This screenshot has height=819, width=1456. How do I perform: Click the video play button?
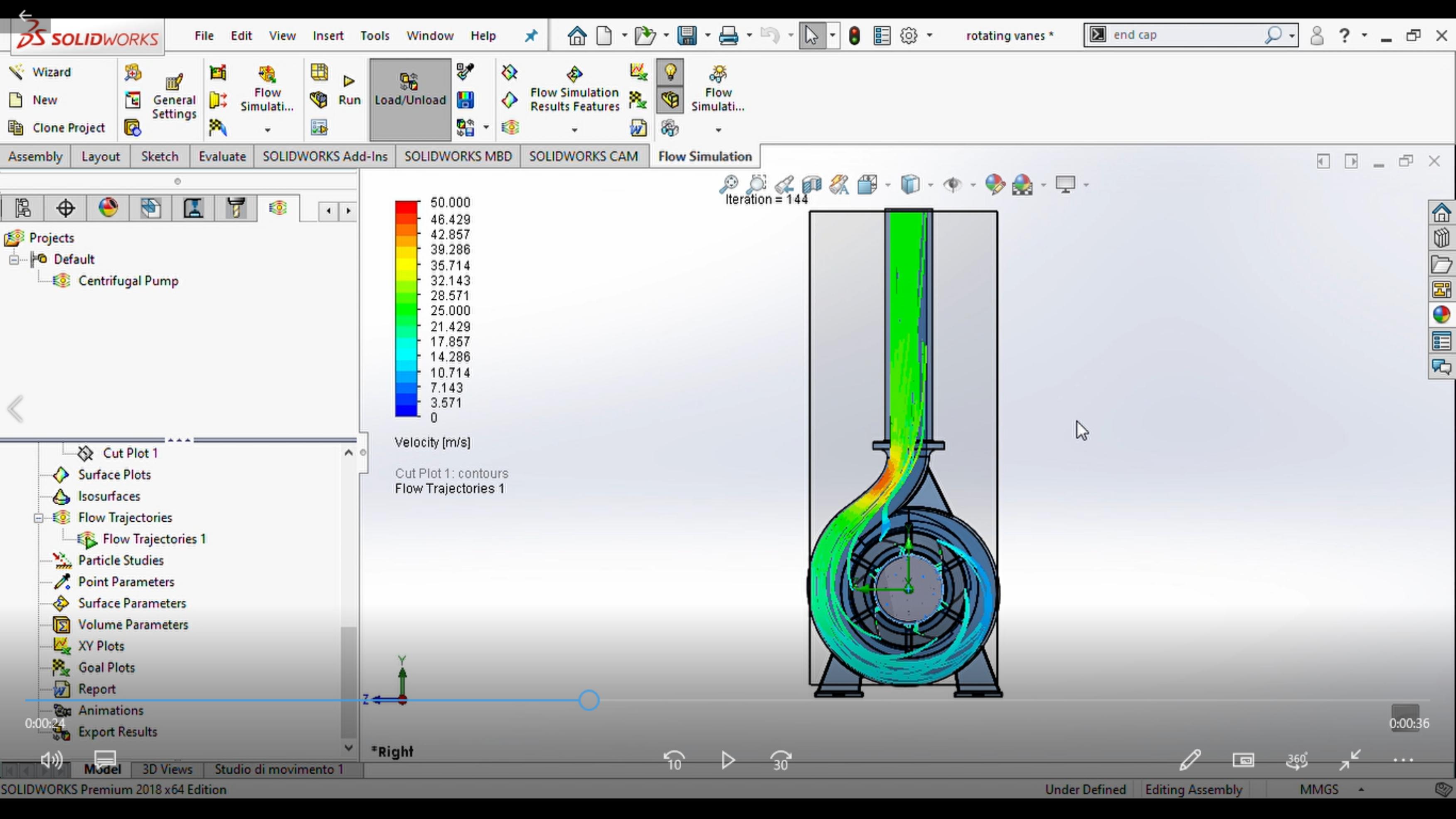click(728, 760)
